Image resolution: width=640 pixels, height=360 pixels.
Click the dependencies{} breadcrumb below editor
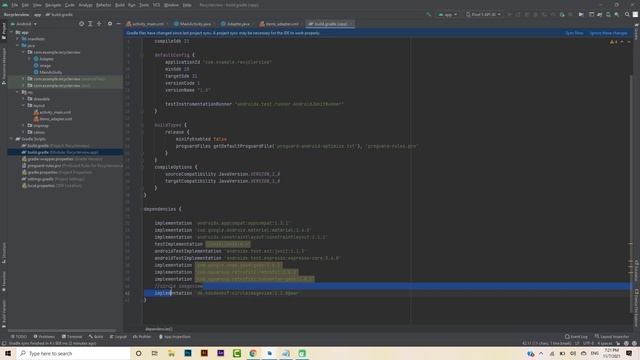coord(159,329)
